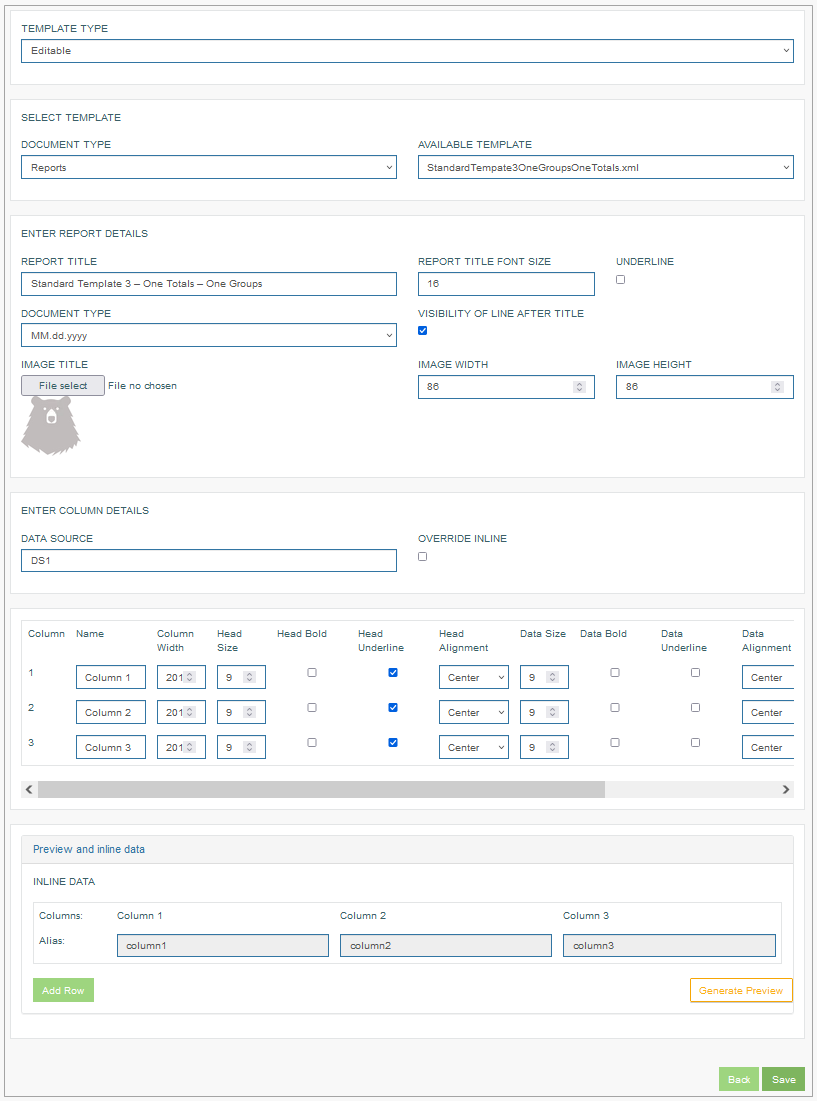Click the scroll left arrow of column table
817x1101 pixels.
tap(29, 790)
